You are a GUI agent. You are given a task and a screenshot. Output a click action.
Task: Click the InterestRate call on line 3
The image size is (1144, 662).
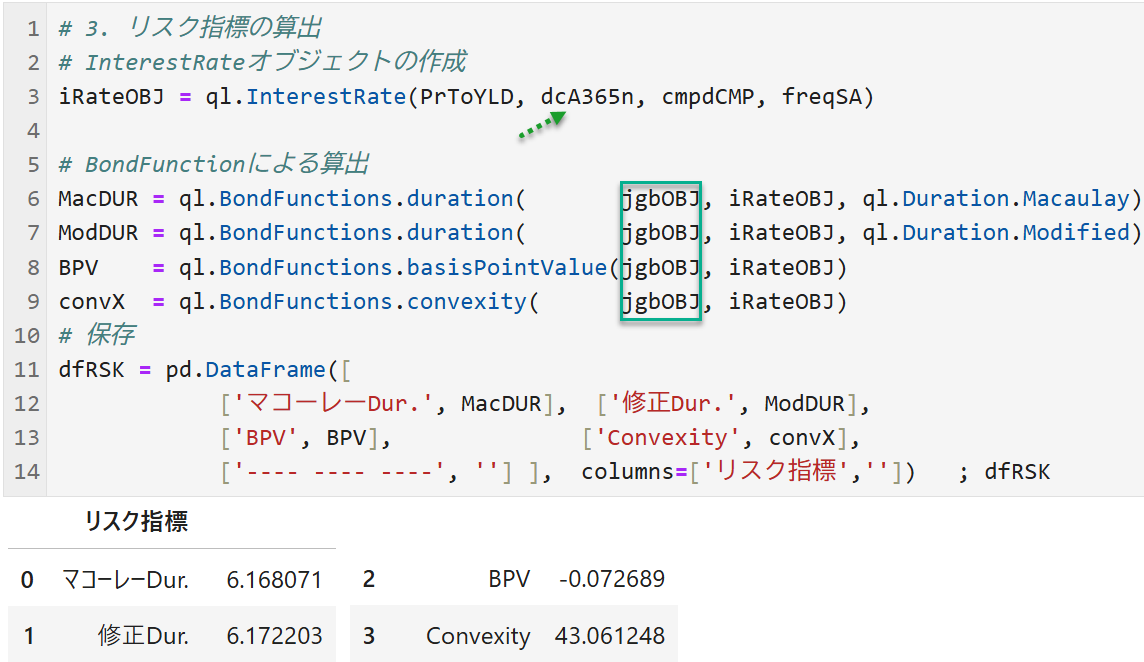click(x=325, y=96)
